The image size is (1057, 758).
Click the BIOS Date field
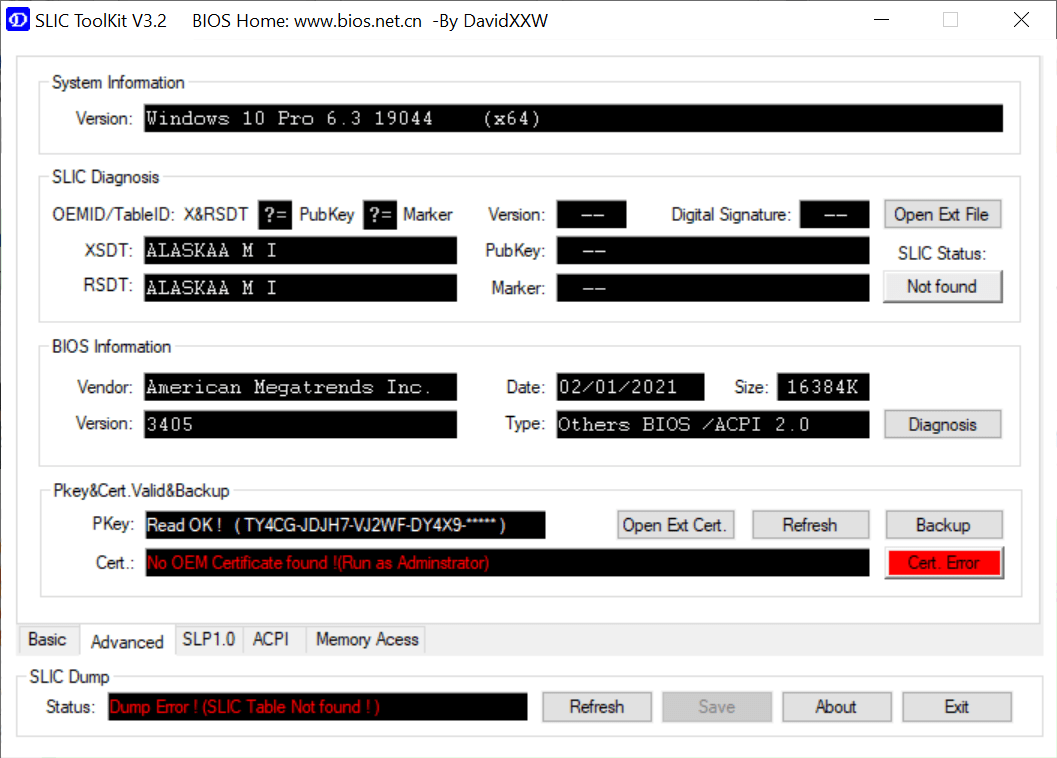point(630,387)
